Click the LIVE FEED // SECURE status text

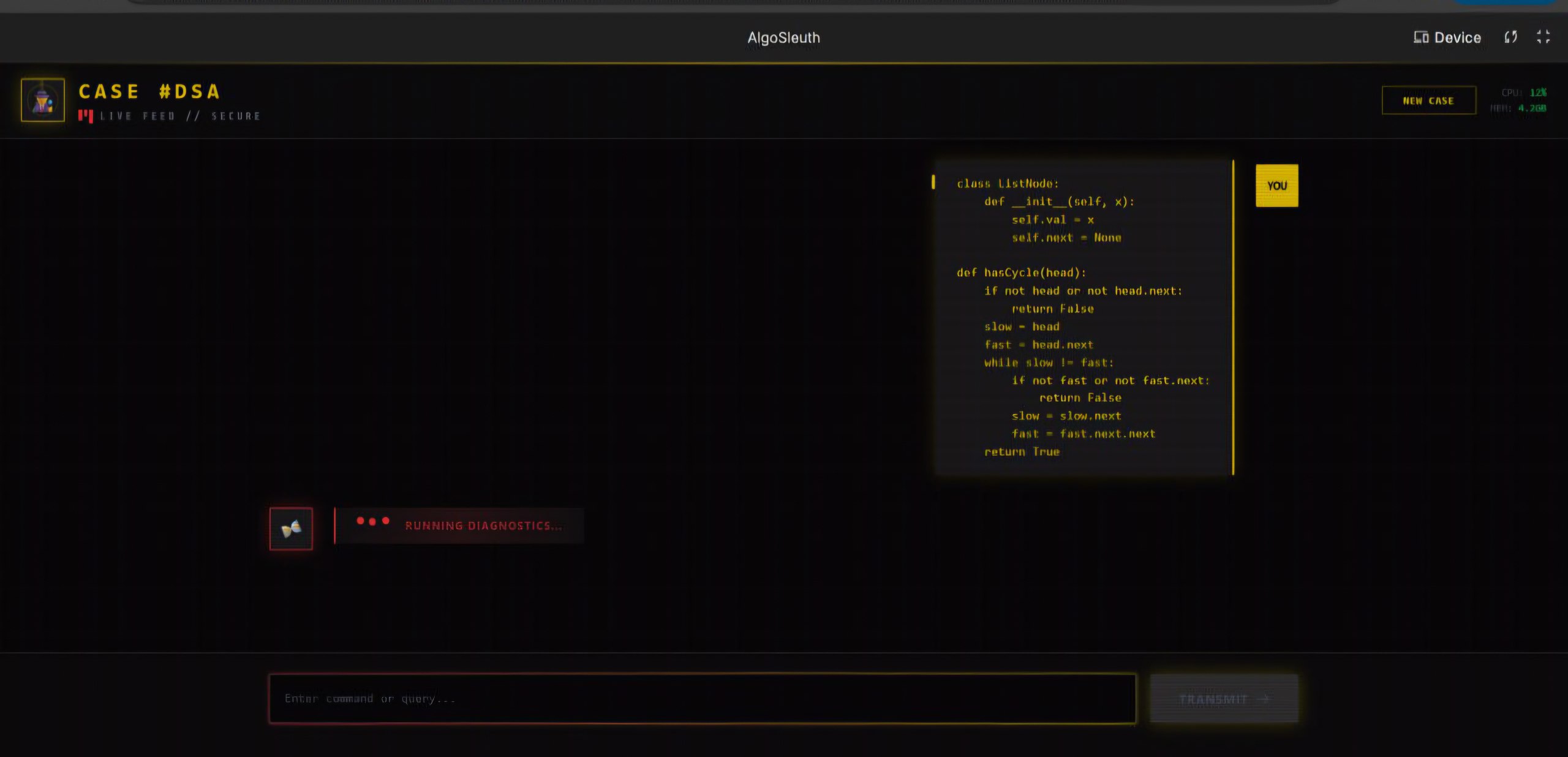(180, 116)
